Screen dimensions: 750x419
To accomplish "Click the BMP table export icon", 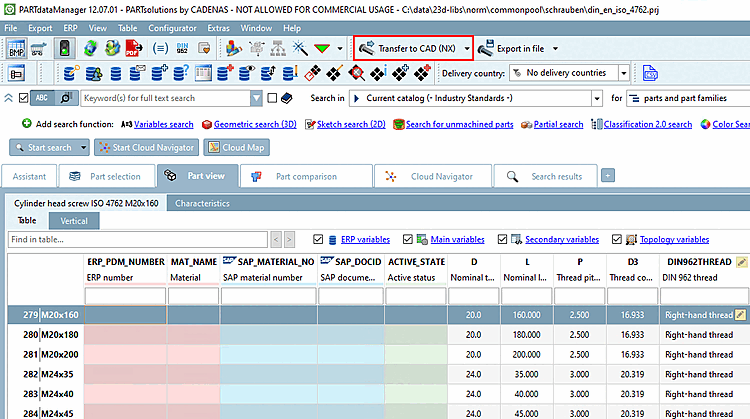I will 16,48.
